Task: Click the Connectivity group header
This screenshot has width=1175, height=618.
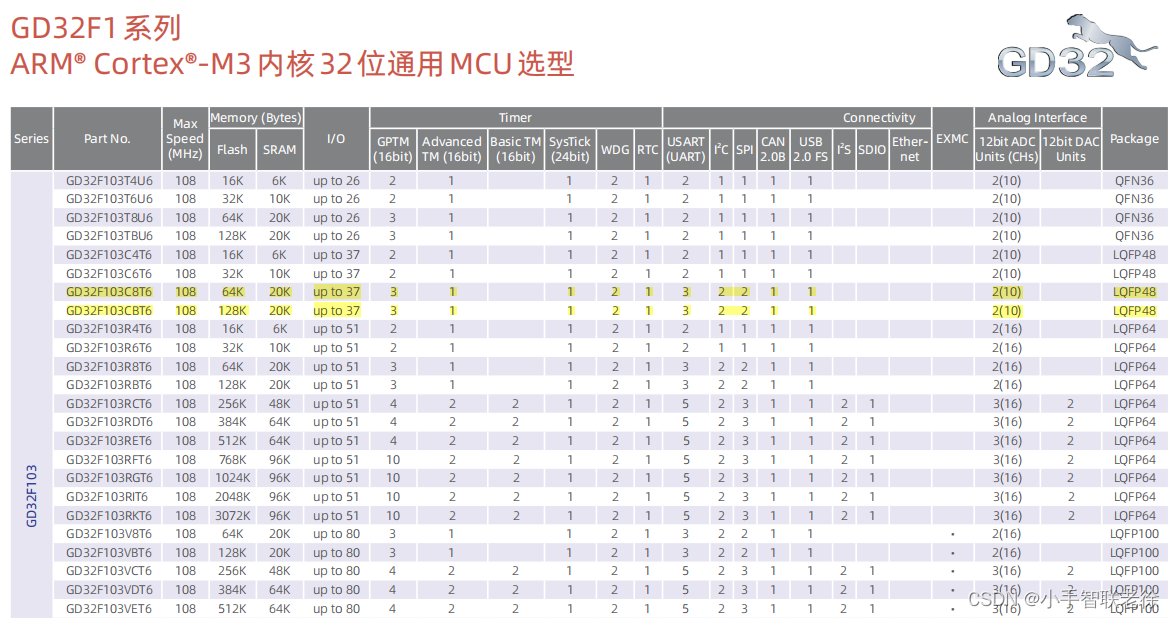Action: tap(797, 118)
